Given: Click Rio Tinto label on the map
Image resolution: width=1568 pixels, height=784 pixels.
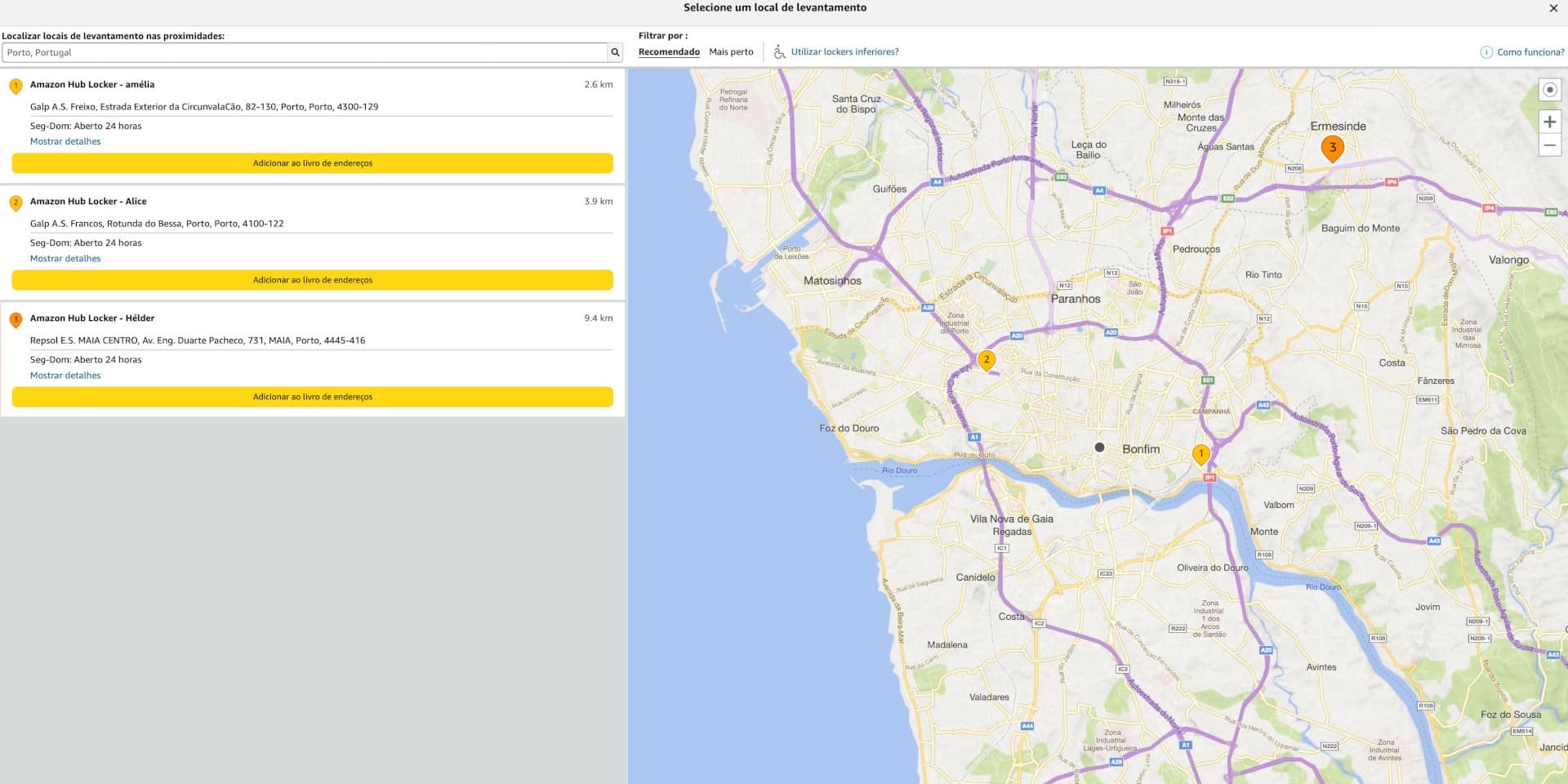Looking at the screenshot, I should click(1263, 275).
